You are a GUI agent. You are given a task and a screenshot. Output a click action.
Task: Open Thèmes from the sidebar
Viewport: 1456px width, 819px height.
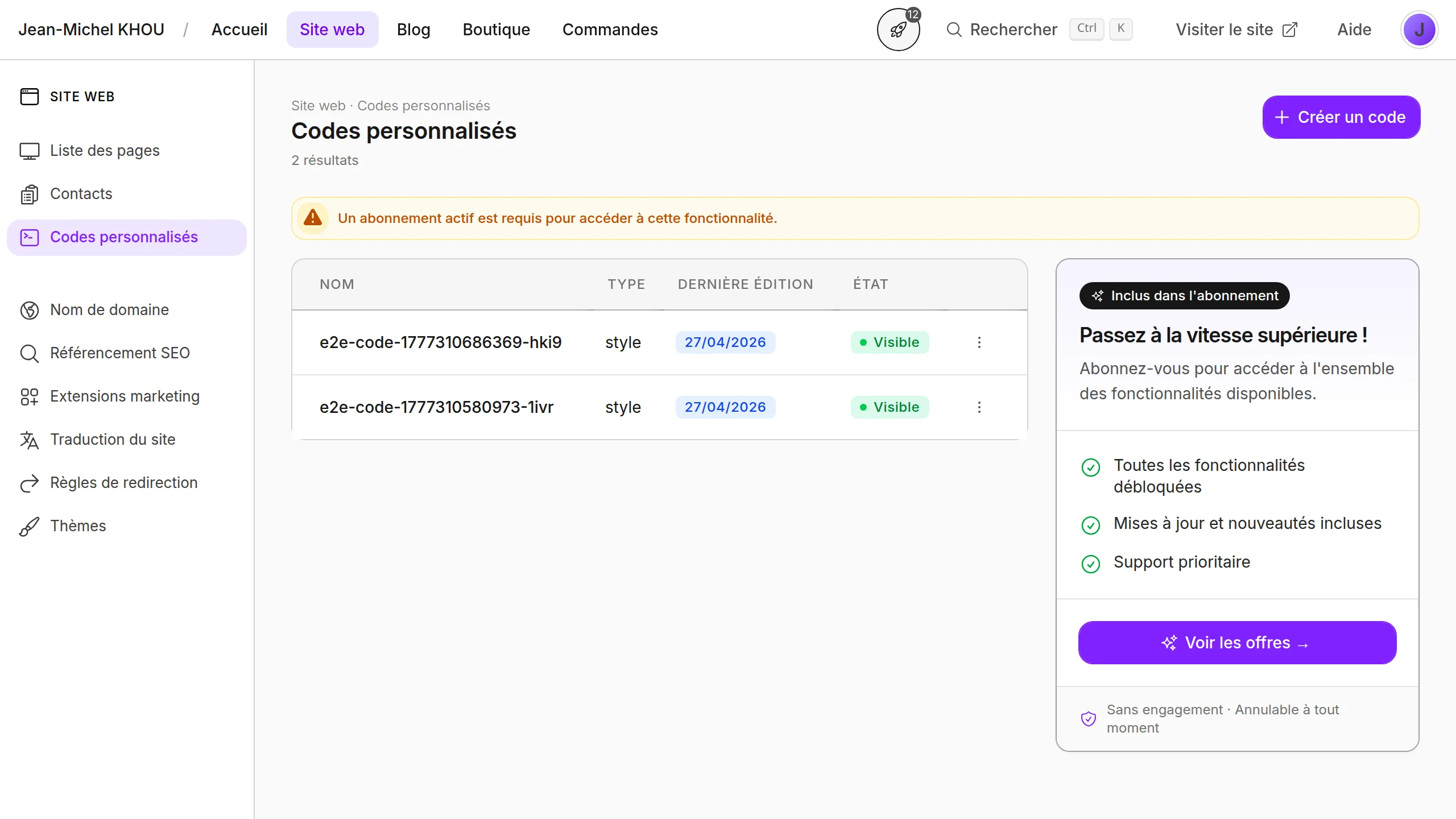[x=78, y=526]
